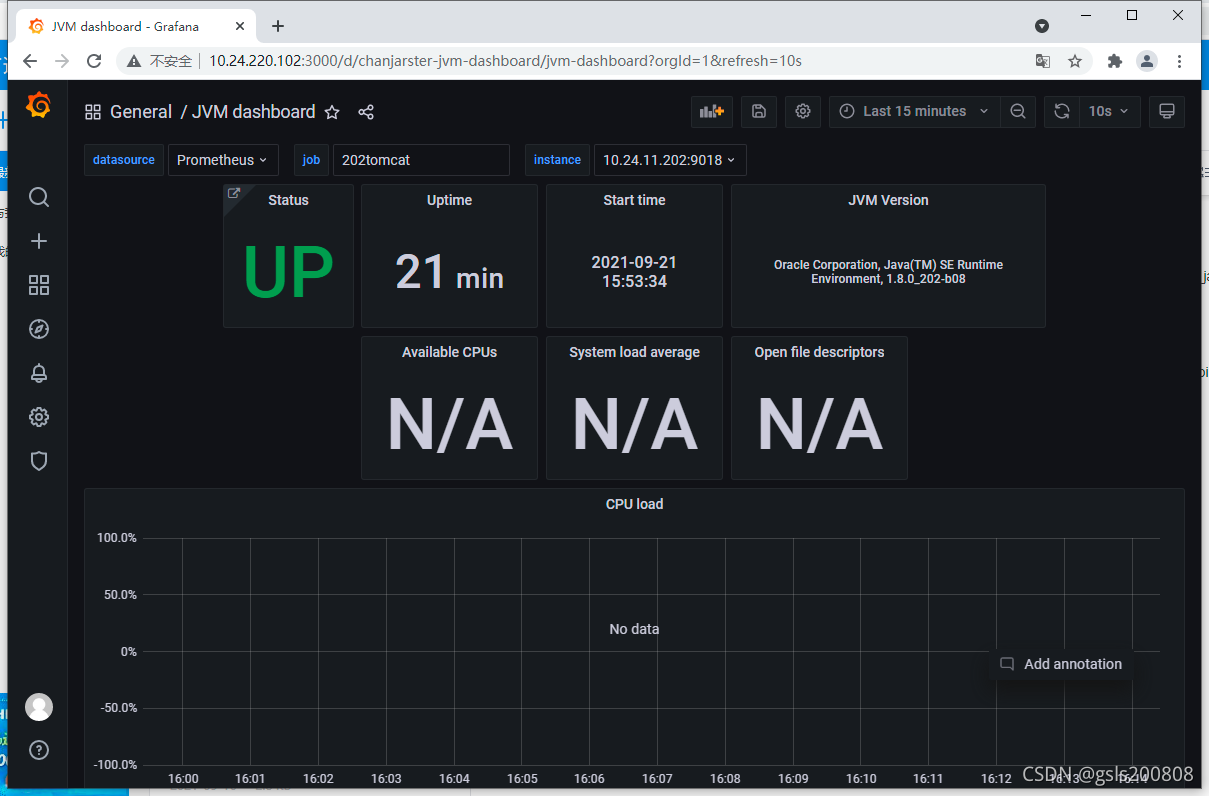Zoom out the time range

(x=1018, y=111)
